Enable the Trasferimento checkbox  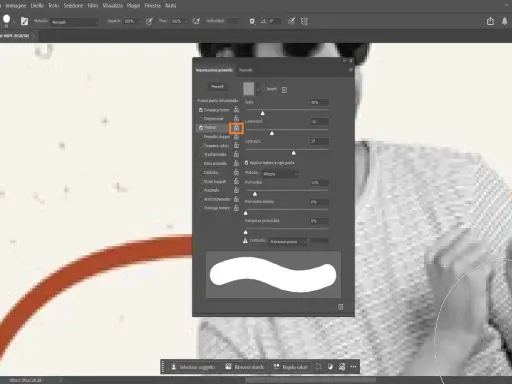pyautogui.click(x=201, y=155)
